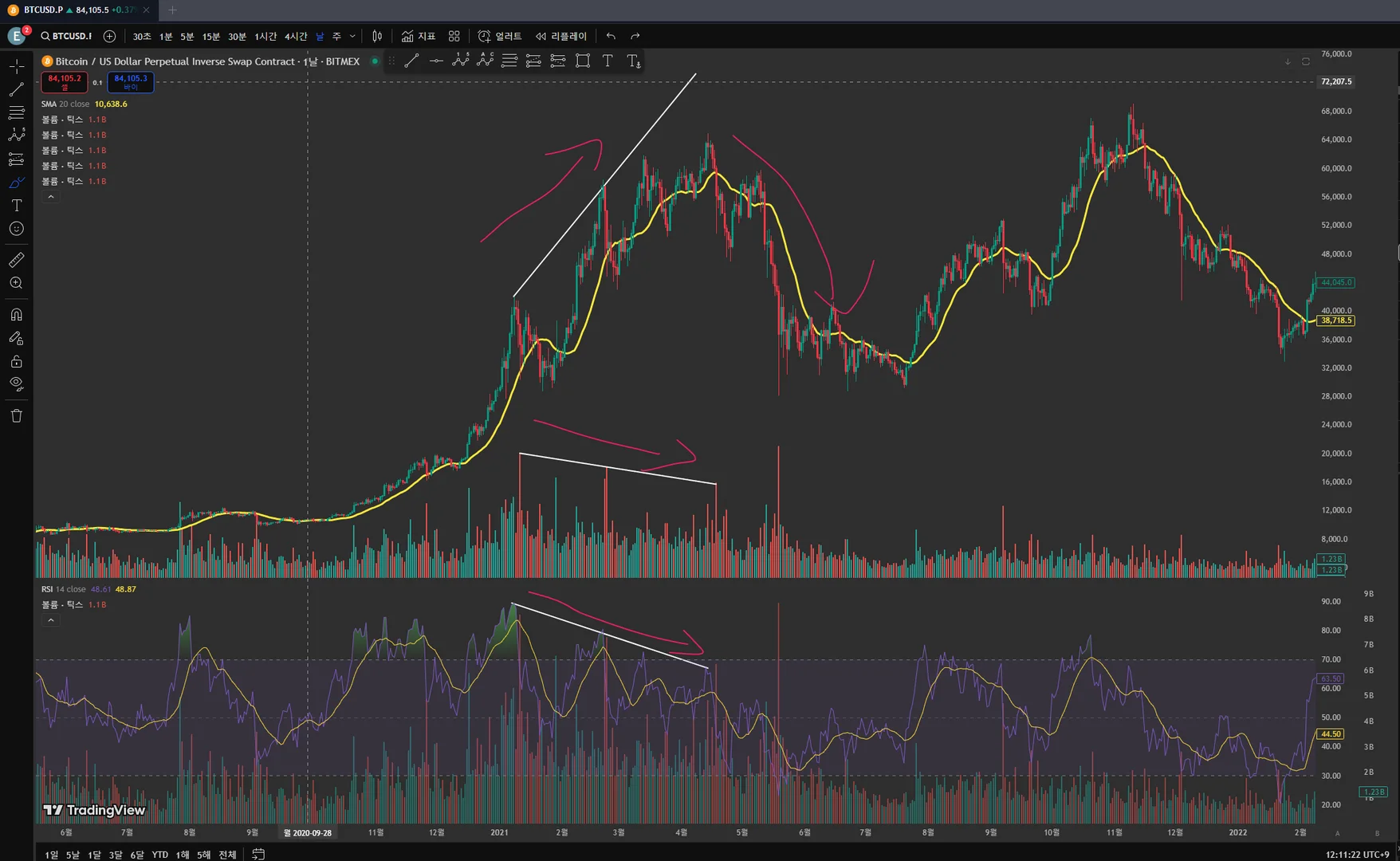Viewport: 1400px width, 861px height.
Task: Collapse RSI pane indicator legend
Action: (51, 620)
